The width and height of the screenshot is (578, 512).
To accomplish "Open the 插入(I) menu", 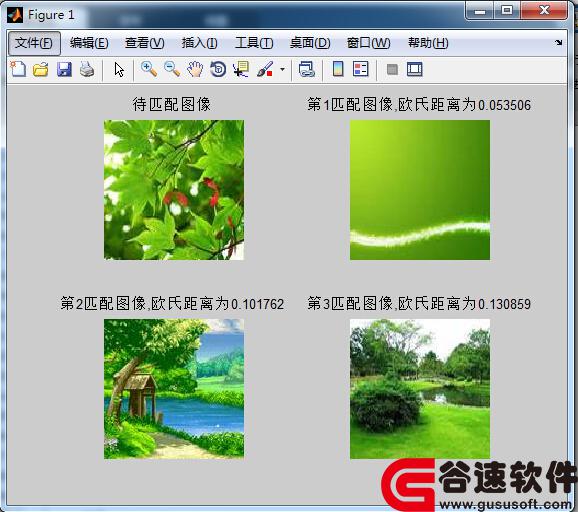I will point(199,43).
